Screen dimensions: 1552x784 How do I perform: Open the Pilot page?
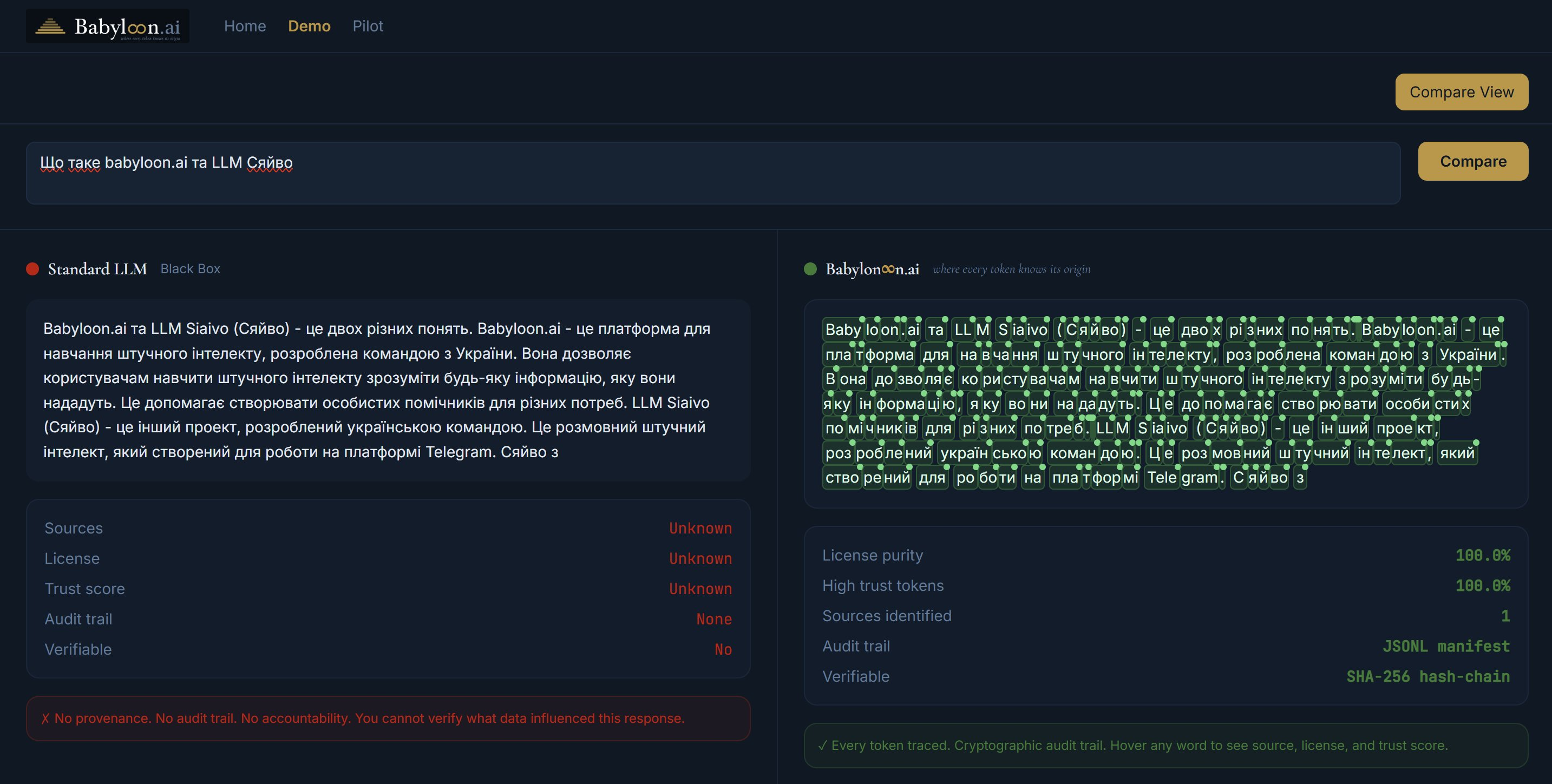point(368,26)
